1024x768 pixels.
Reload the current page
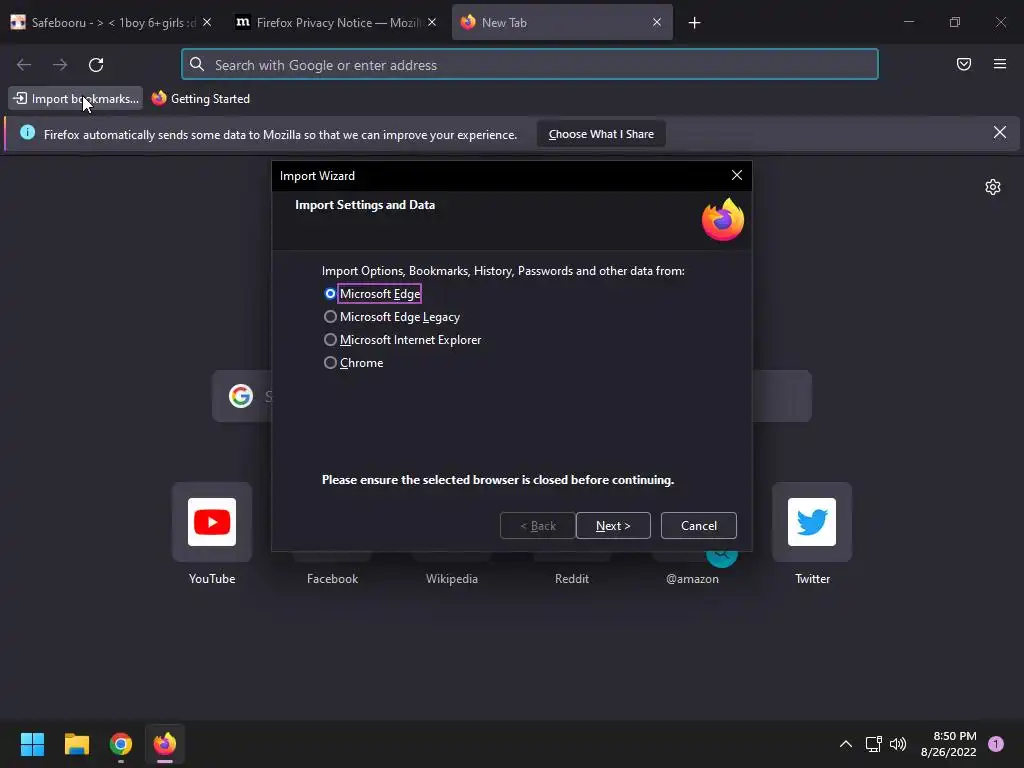point(96,65)
